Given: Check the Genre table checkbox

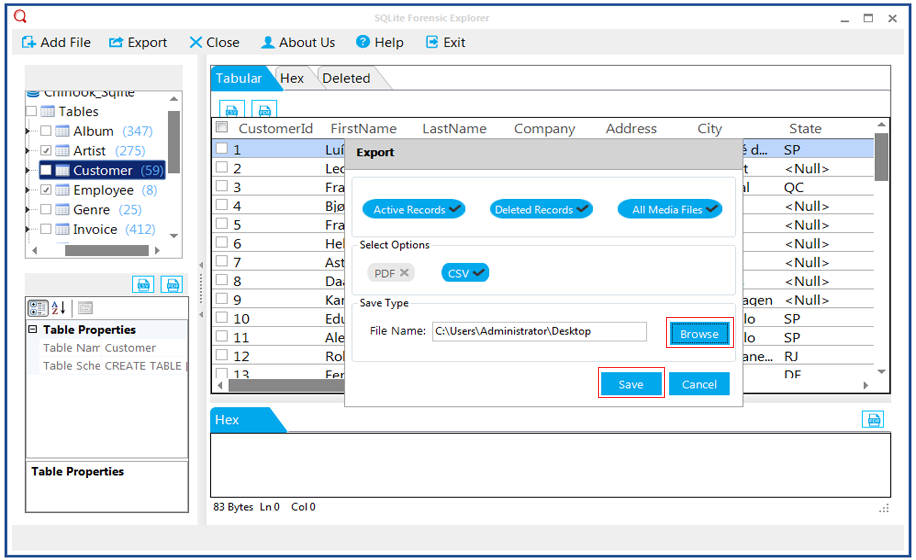Looking at the screenshot, I should [x=46, y=210].
